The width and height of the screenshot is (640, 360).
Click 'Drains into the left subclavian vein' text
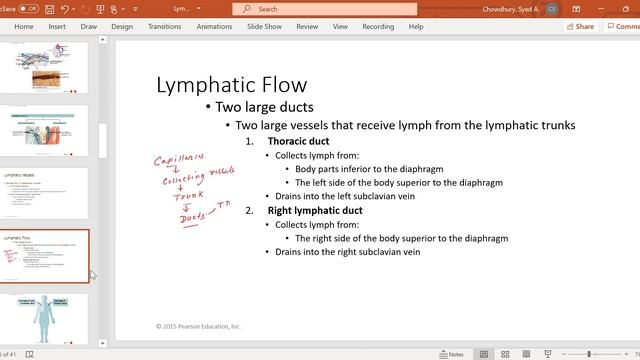[345, 196]
